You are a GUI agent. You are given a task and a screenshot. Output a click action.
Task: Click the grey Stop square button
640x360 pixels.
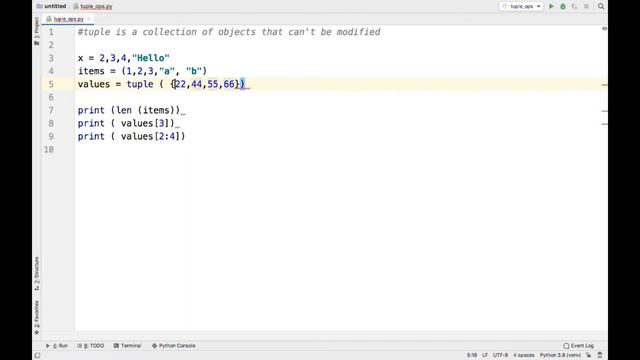pyautogui.click(x=586, y=7)
